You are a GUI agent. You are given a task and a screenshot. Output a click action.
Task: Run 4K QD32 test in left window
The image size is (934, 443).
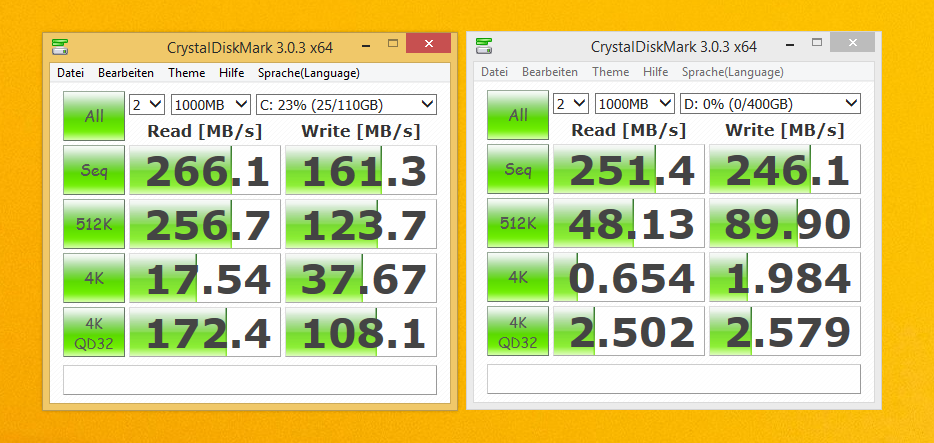94,332
